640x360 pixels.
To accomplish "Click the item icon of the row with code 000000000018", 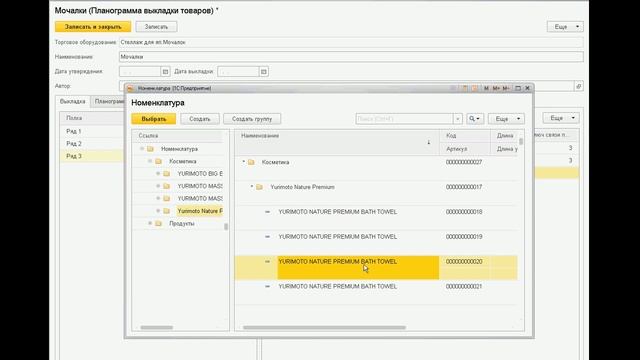I will (267, 212).
